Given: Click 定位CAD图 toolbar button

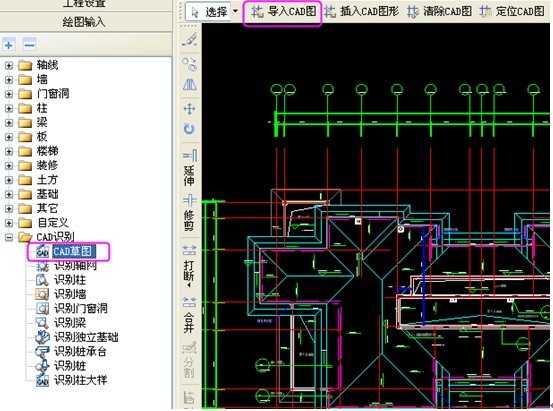Looking at the screenshot, I should (512, 12).
